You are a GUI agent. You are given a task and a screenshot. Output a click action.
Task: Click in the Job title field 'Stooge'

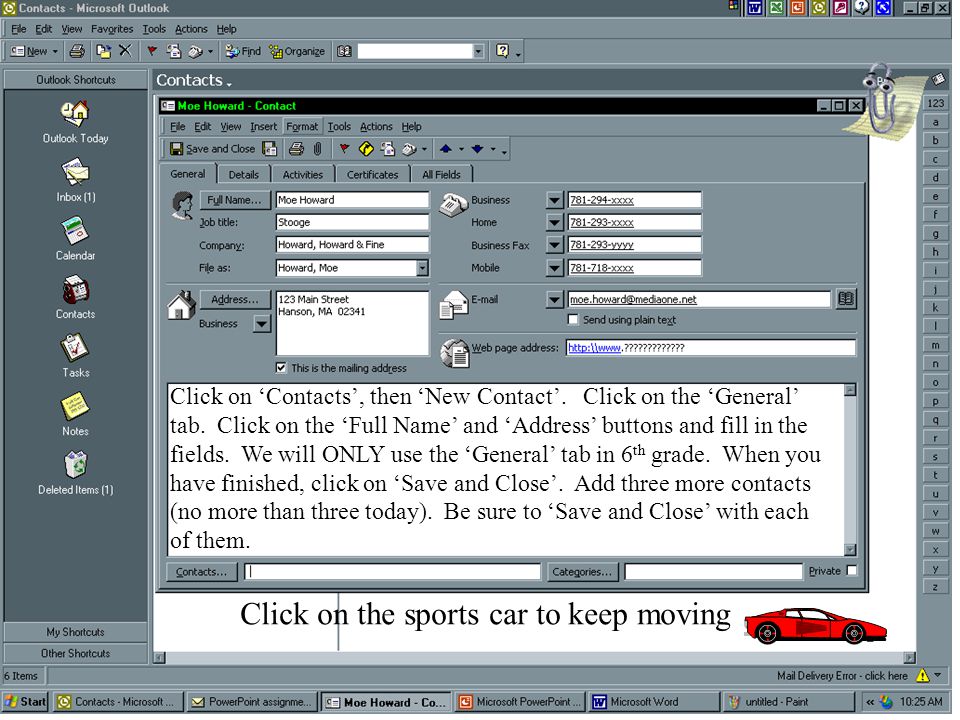click(x=354, y=224)
